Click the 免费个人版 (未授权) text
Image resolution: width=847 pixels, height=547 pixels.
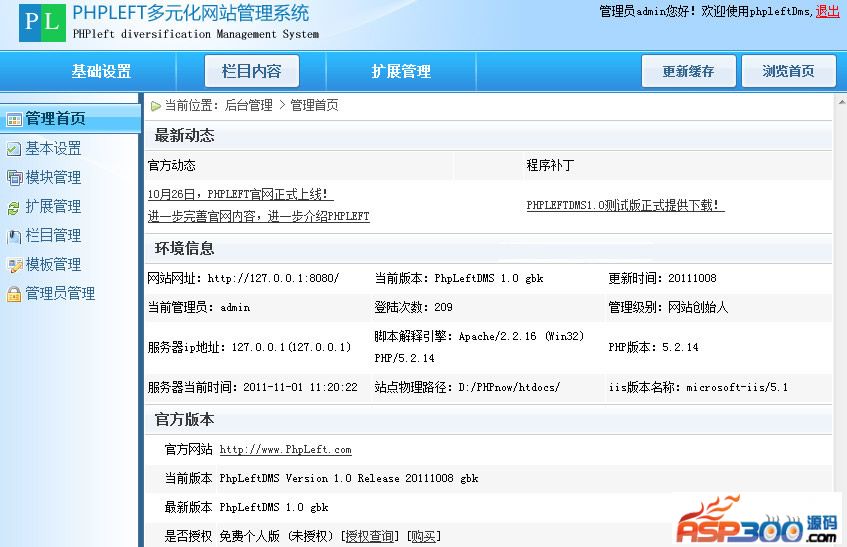[x=278, y=536]
